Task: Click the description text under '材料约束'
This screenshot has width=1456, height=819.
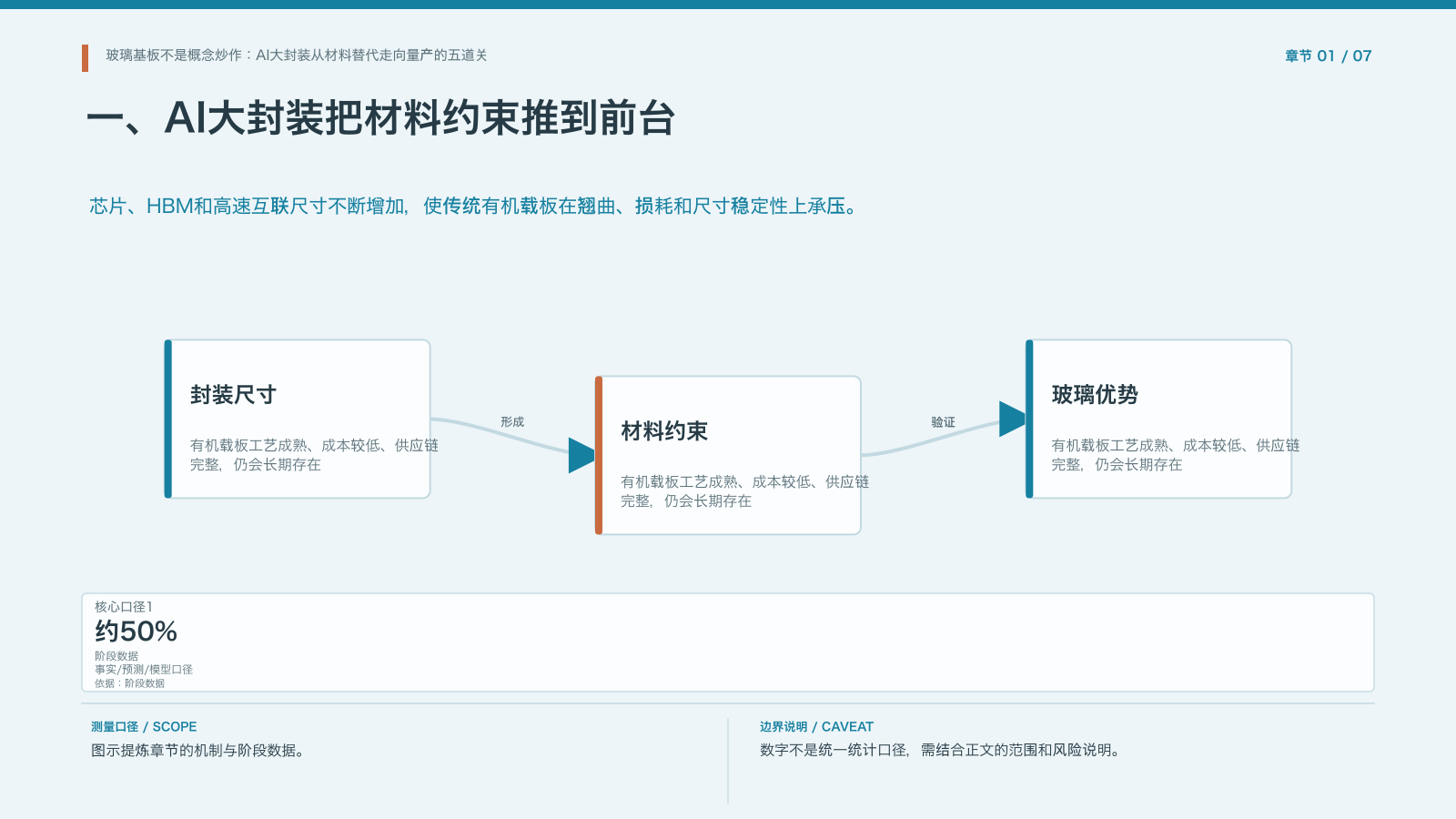Action: 744,491
